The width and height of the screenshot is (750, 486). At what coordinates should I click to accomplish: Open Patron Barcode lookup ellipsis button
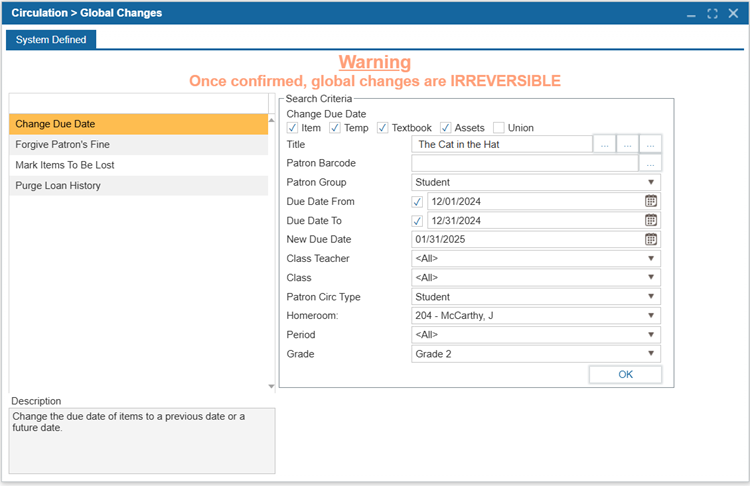pos(651,163)
